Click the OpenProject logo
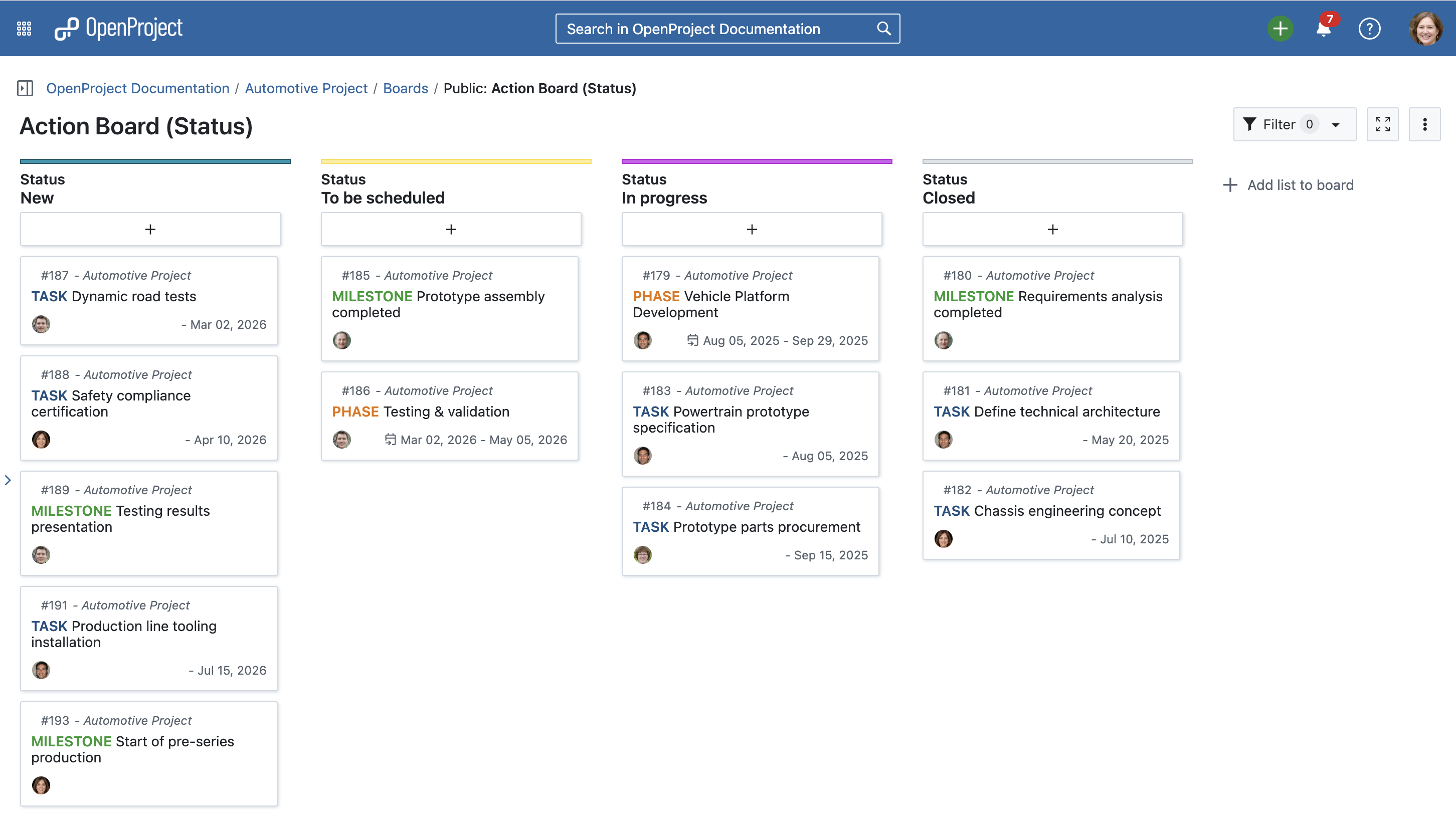Viewport: 1456px width, 814px height. point(119,28)
